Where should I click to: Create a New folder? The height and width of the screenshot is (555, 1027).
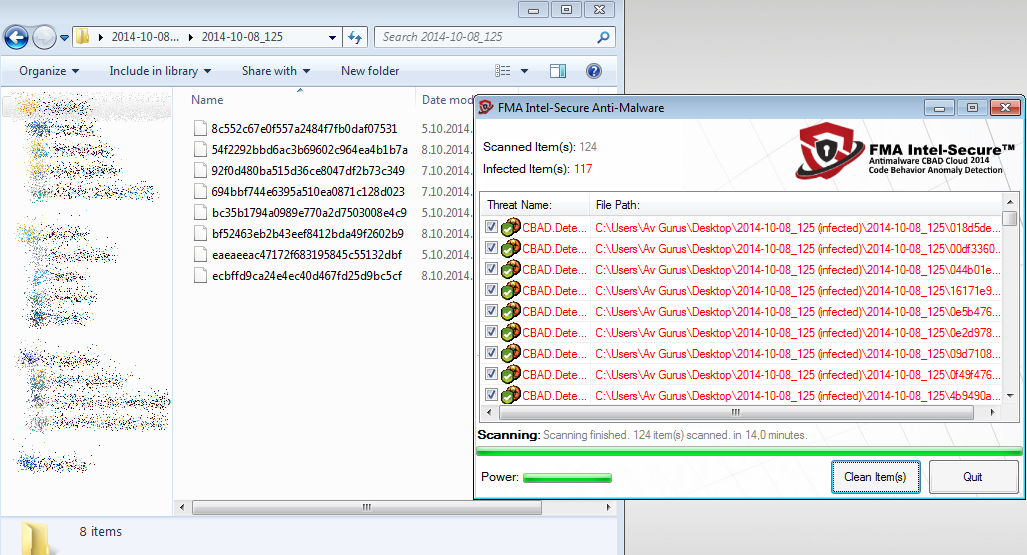[x=370, y=71]
